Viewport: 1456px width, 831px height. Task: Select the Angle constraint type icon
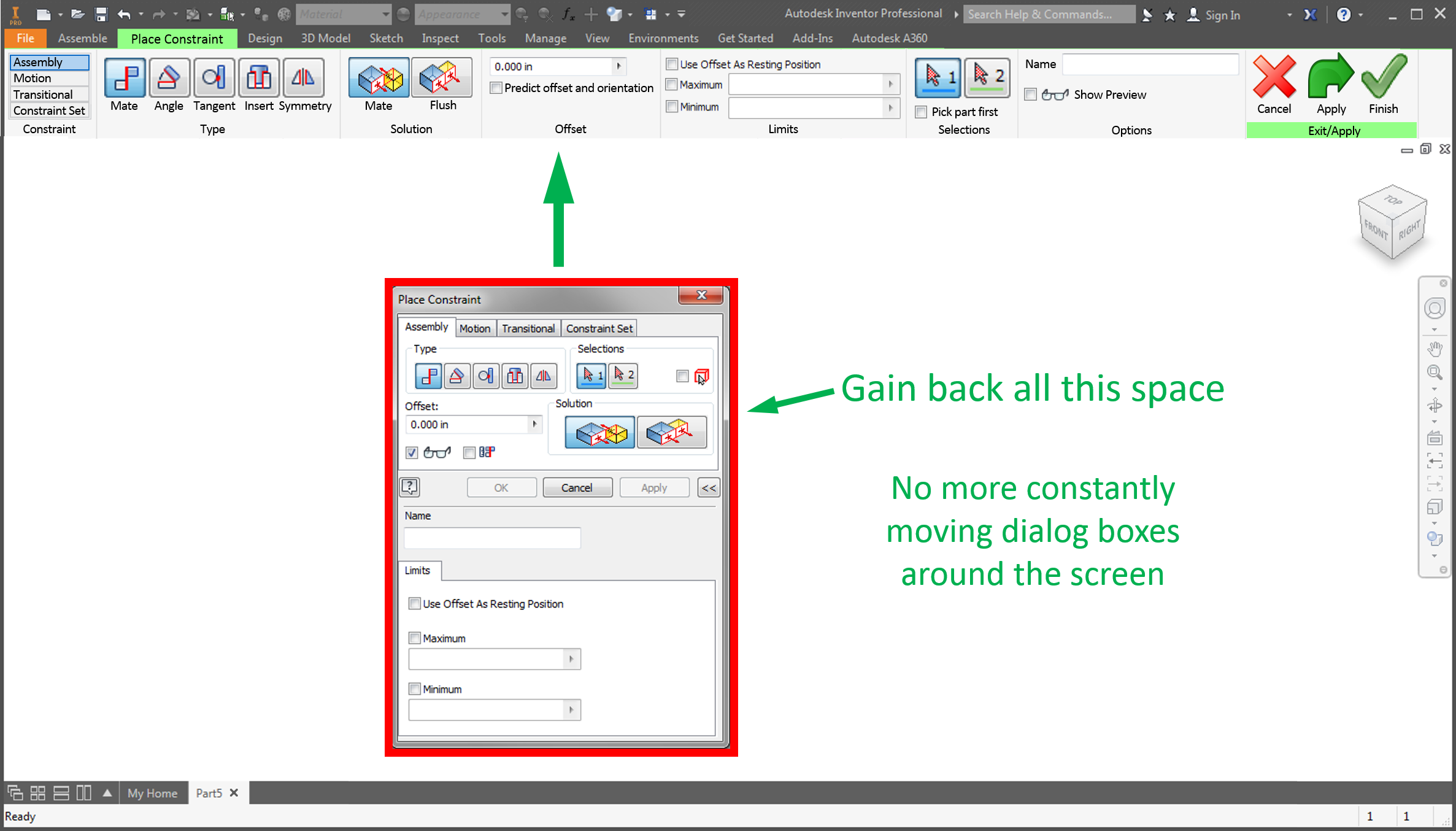pos(169,77)
